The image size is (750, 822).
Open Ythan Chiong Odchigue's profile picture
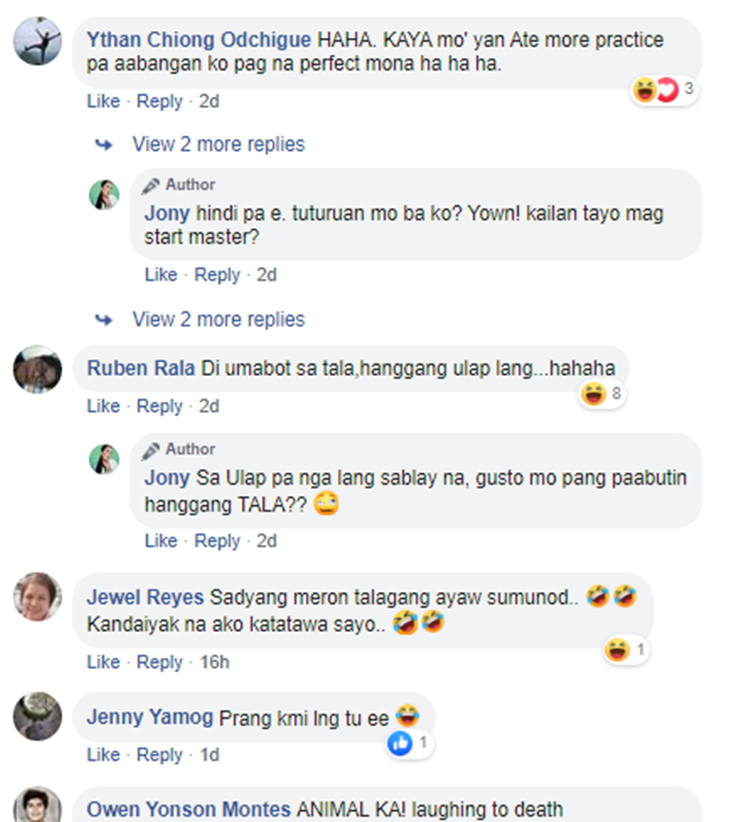pos(37,41)
